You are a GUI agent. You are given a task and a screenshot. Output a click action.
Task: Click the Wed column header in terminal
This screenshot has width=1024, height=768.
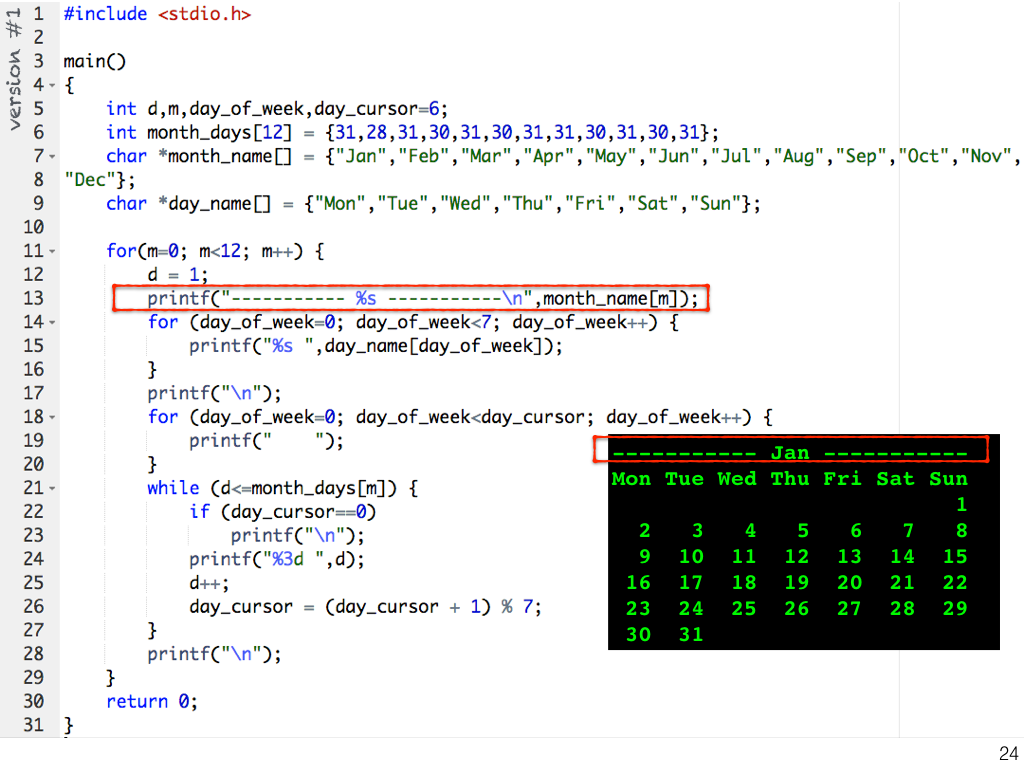click(x=737, y=479)
